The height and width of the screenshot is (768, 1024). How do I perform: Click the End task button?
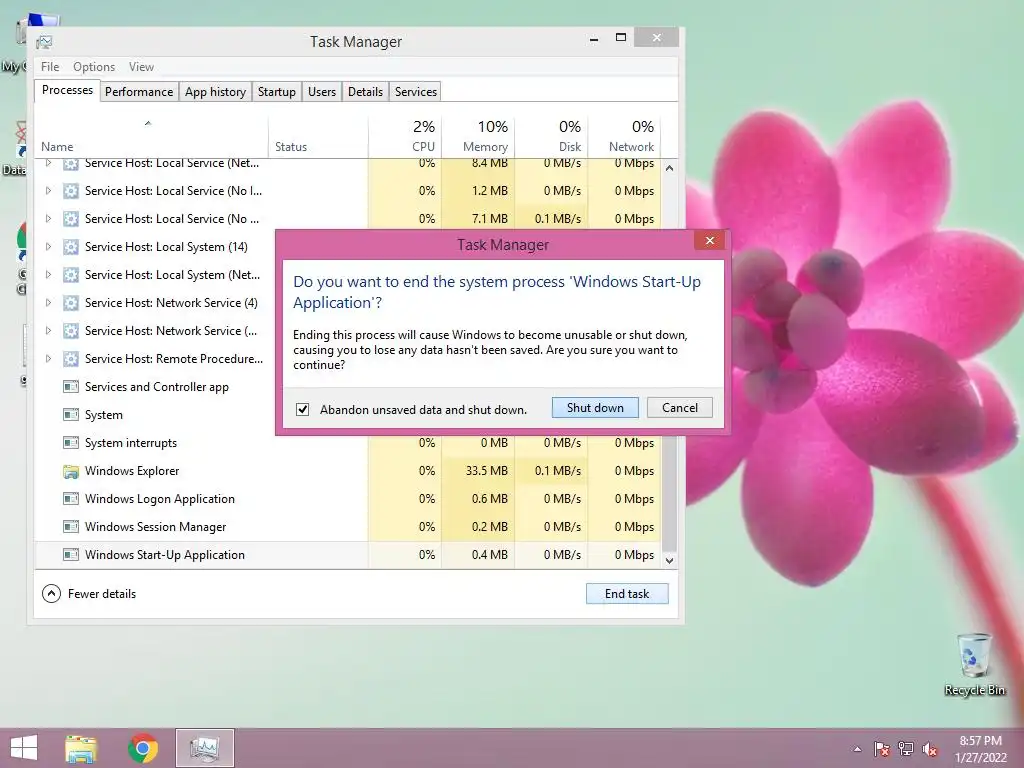click(x=627, y=594)
